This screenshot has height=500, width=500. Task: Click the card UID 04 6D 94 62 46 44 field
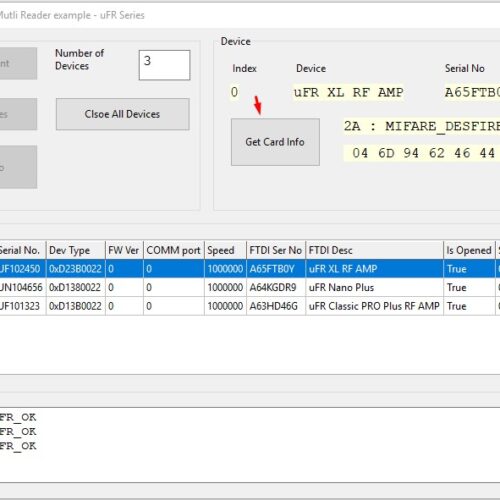pyautogui.click(x=422, y=153)
